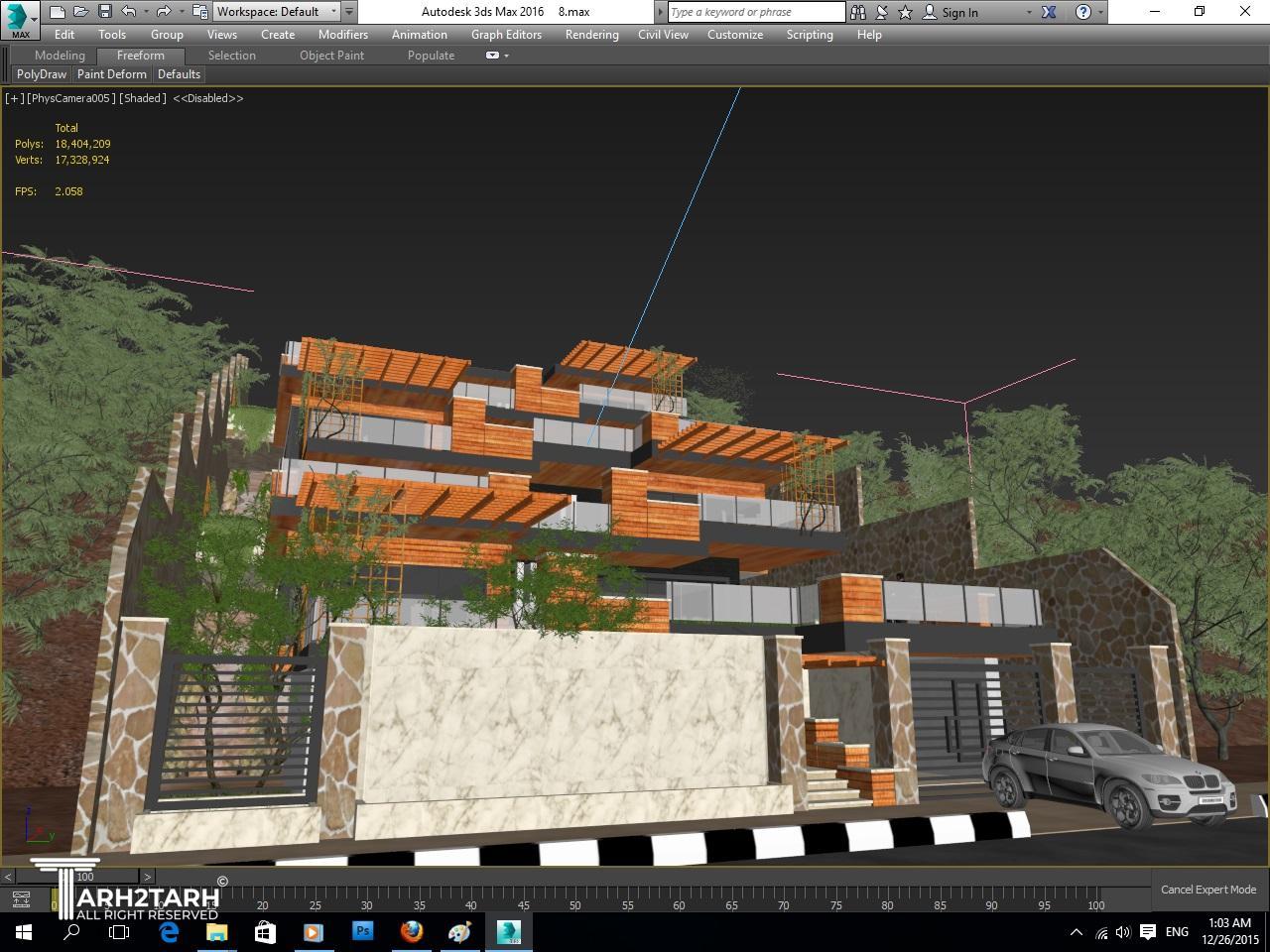Click the time slider at frame 100
1270x952 pixels.
85,877
